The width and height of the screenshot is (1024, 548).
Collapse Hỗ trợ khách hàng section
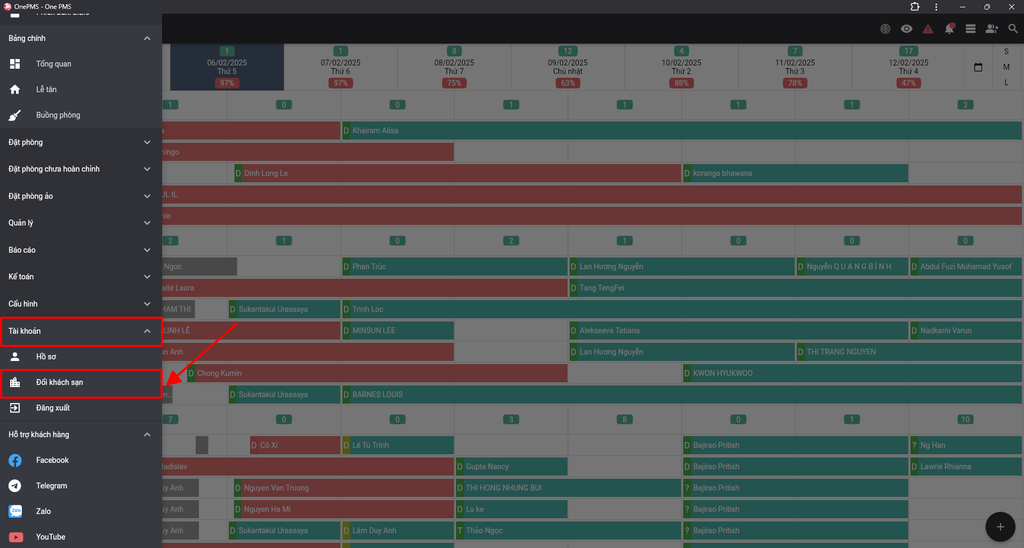(81, 434)
